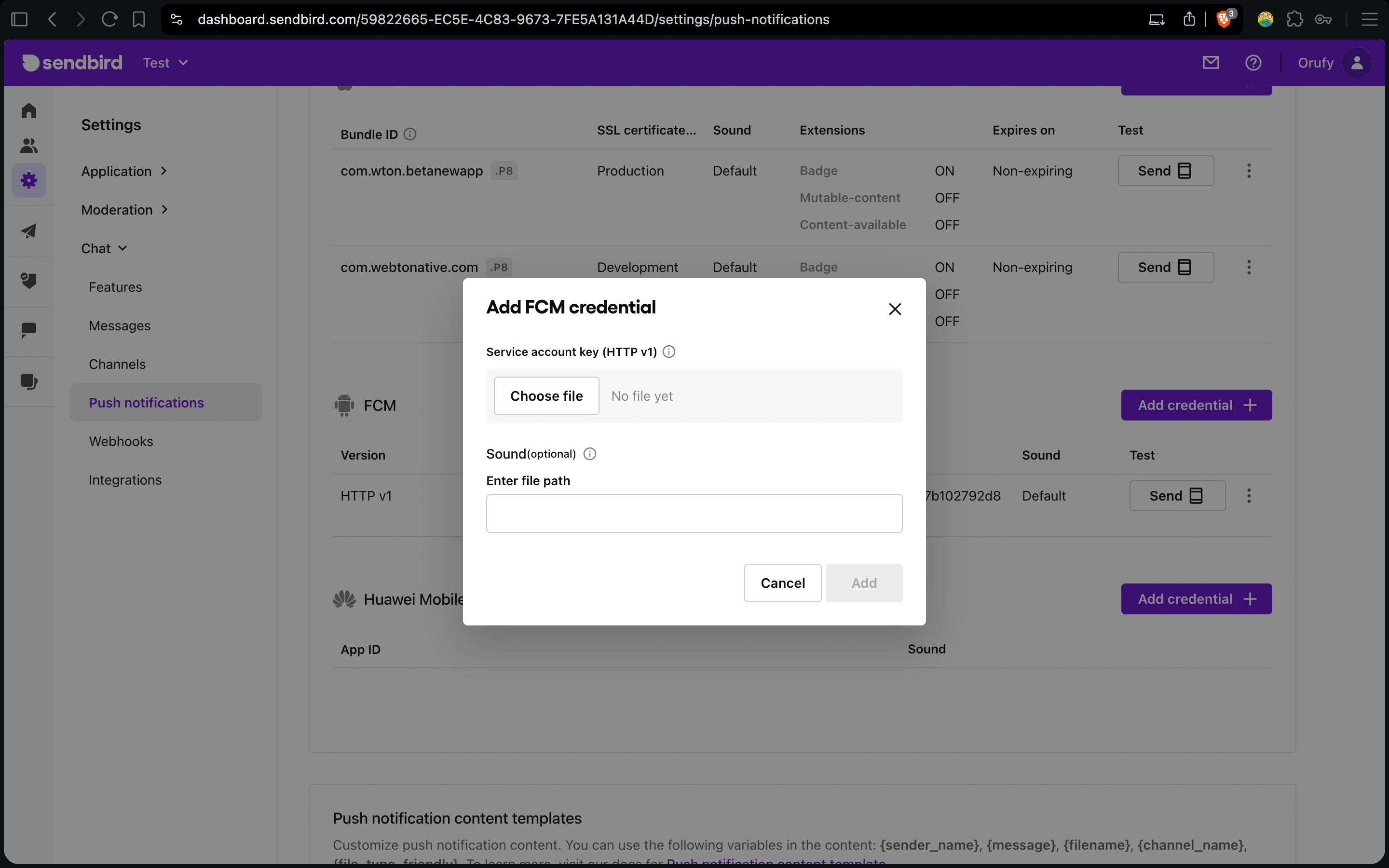
Task: Close the Add FCM credential dialog
Action: click(x=895, y=309)
